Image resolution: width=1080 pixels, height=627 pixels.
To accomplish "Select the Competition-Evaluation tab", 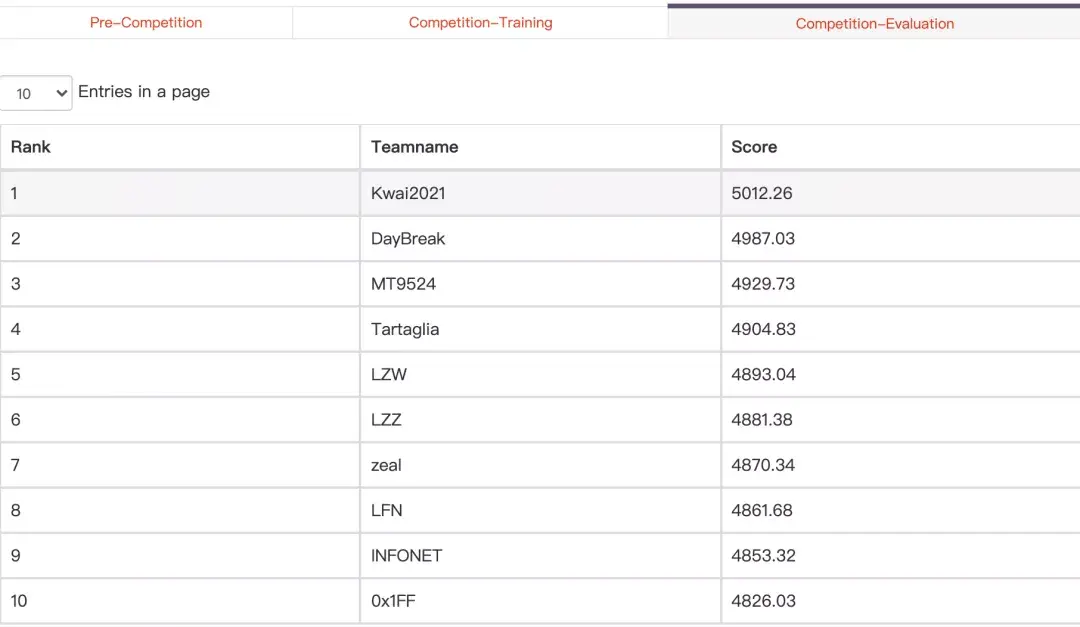I will pos(874,23).
